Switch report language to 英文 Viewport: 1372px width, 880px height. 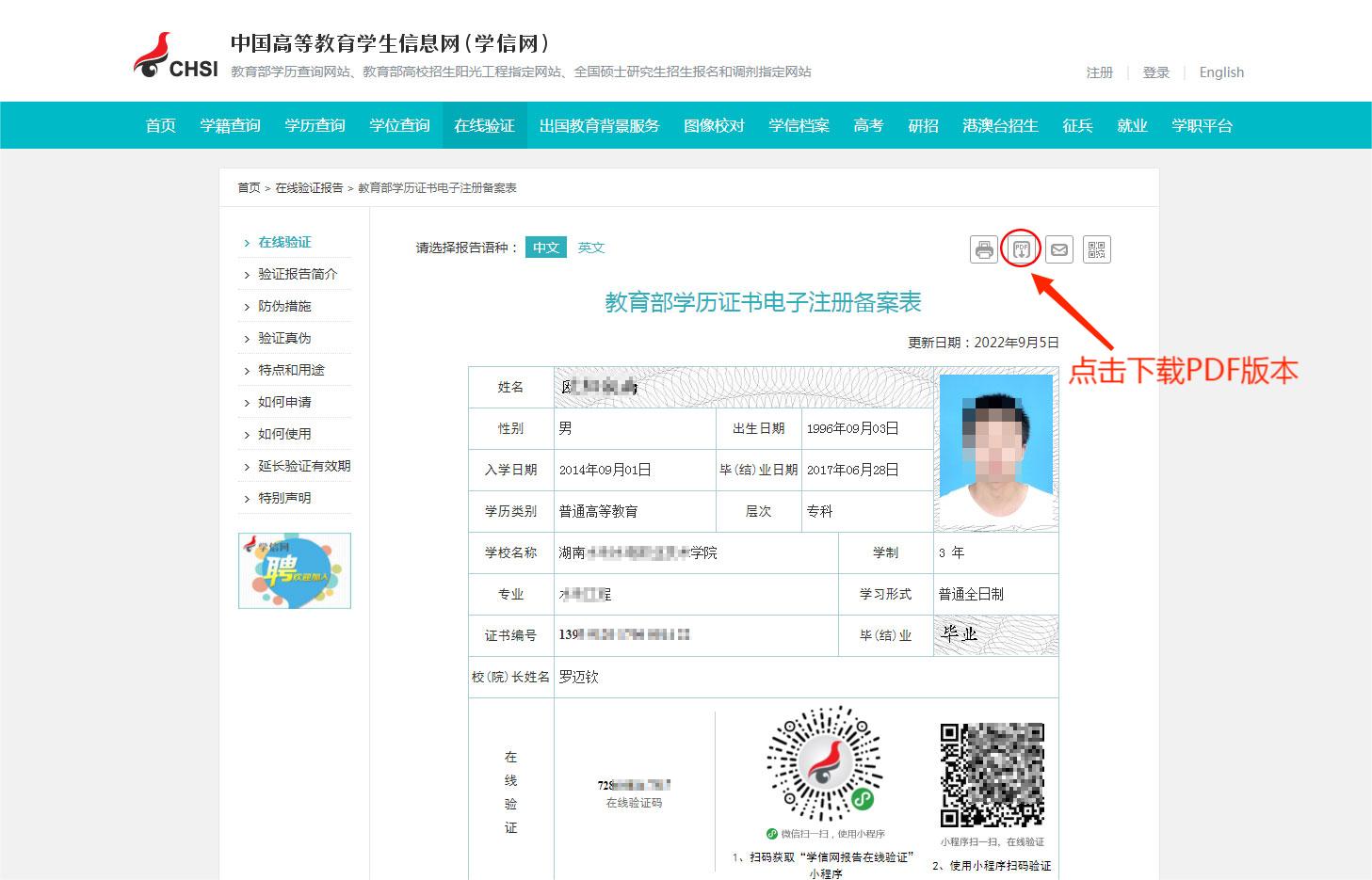click(x=591, y=248)
